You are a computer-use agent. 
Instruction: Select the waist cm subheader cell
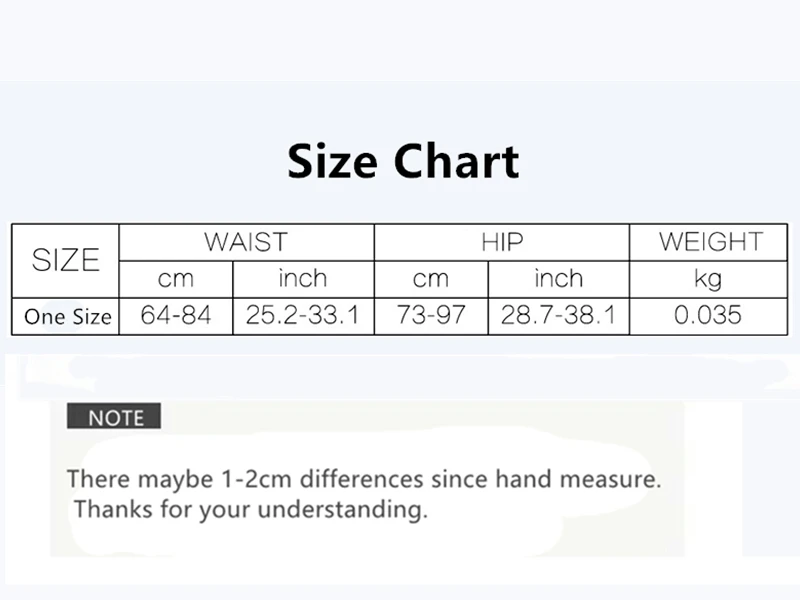click(176, 279)
